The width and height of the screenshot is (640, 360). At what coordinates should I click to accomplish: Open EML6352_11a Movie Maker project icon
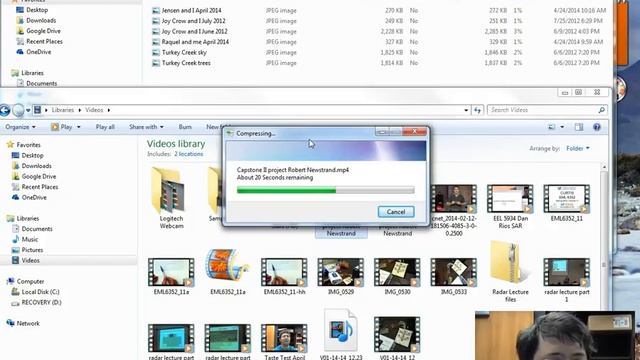pos(228,265)
